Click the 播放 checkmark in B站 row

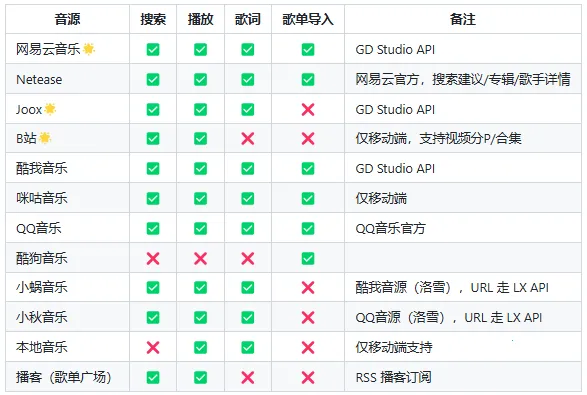pyautogui.click(x=200, y=139)
